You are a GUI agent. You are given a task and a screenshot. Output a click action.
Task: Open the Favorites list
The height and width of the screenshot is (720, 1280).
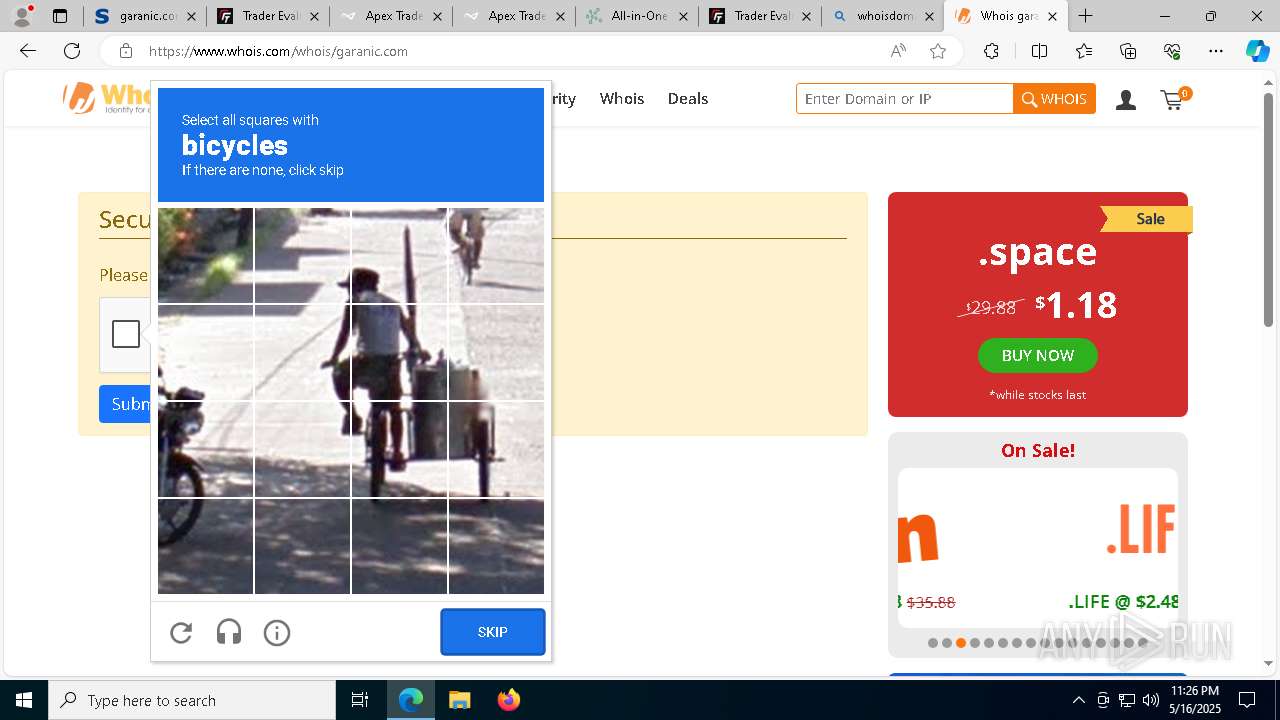1084,51
